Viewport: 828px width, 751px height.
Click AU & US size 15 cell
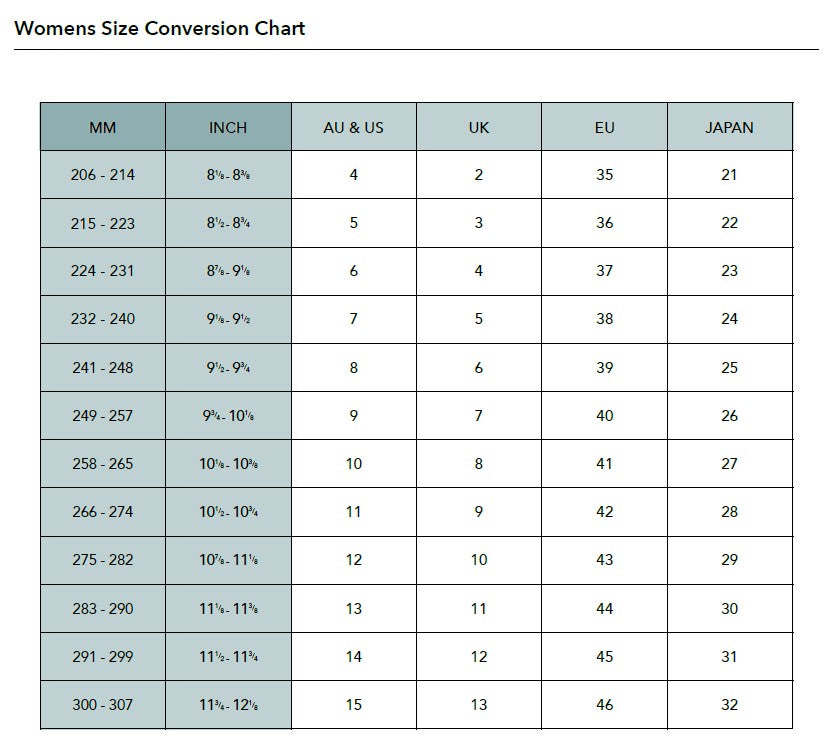tap(354, 705)
